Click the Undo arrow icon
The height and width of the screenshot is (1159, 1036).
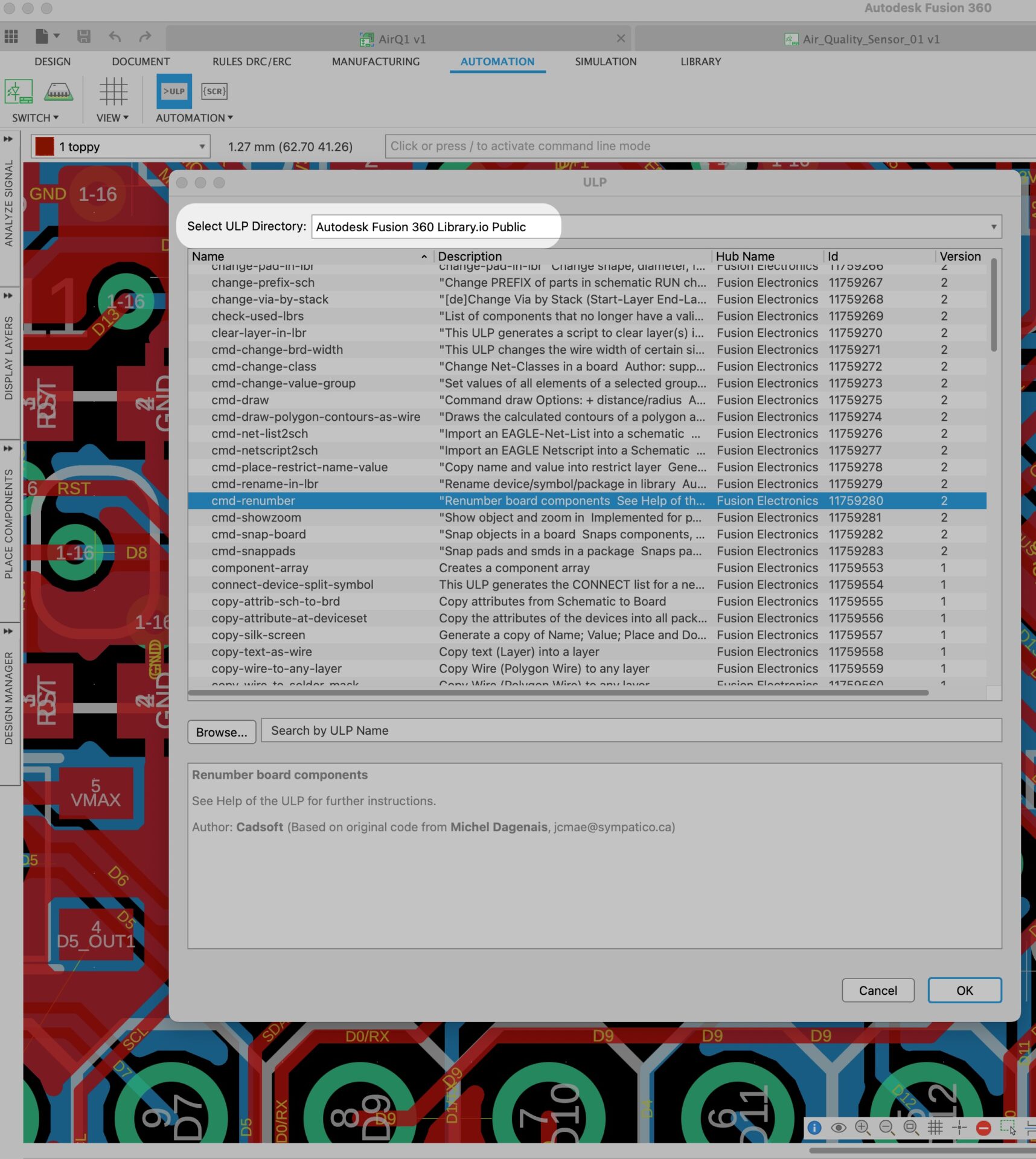[x=114, y=36]
